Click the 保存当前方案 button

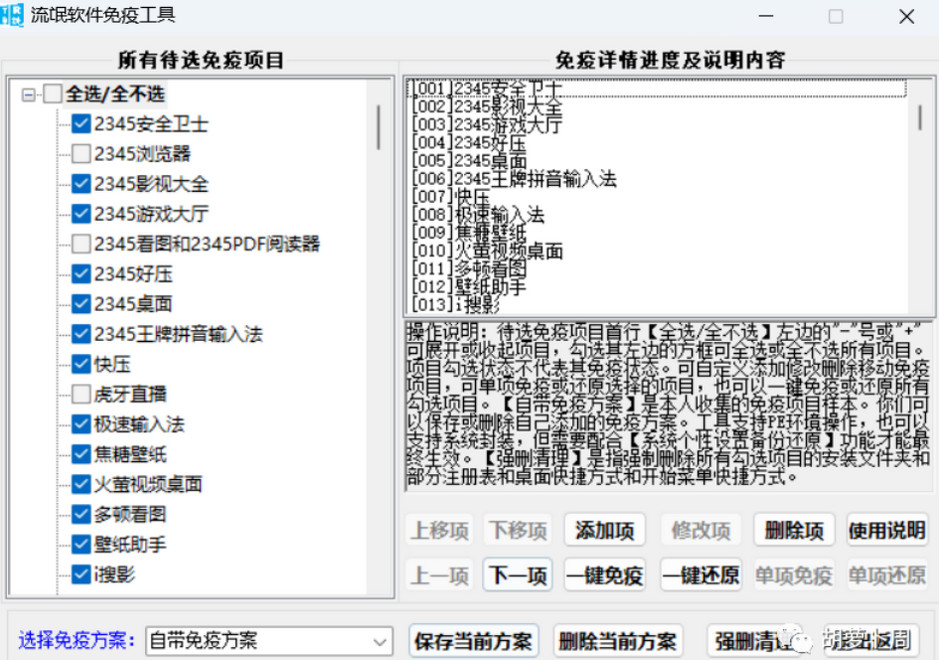click(474, 641)
